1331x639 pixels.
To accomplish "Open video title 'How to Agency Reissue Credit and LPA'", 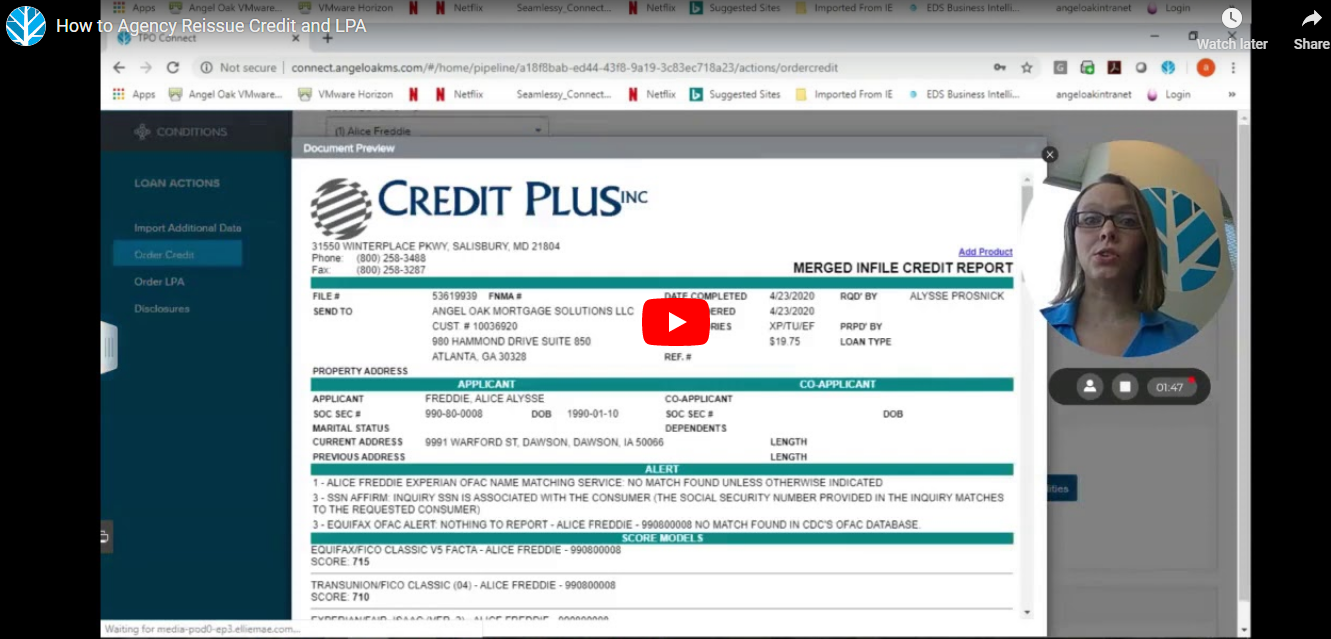I will tap(211, 26).
